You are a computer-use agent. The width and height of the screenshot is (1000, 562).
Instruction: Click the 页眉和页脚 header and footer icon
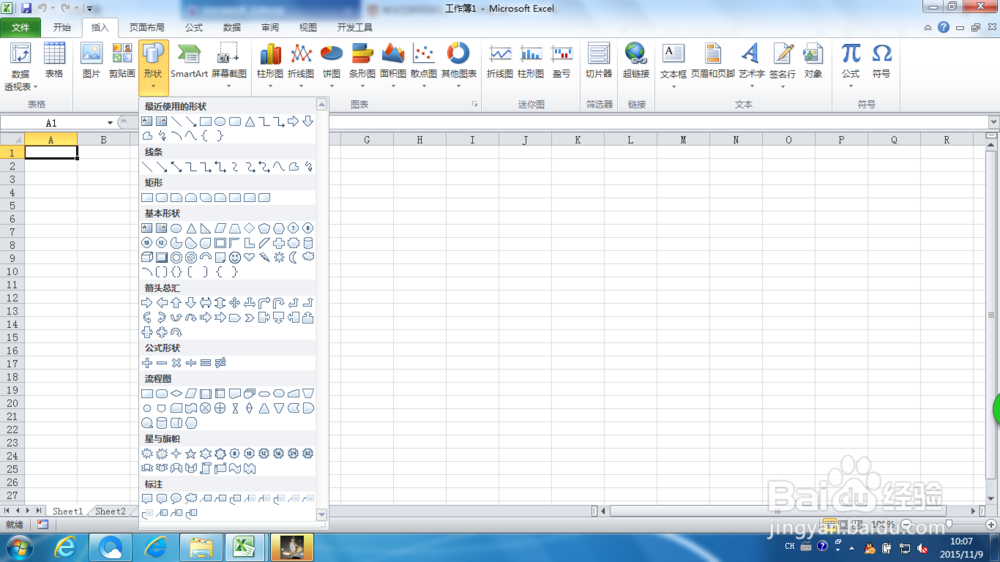tap(712, 61)
